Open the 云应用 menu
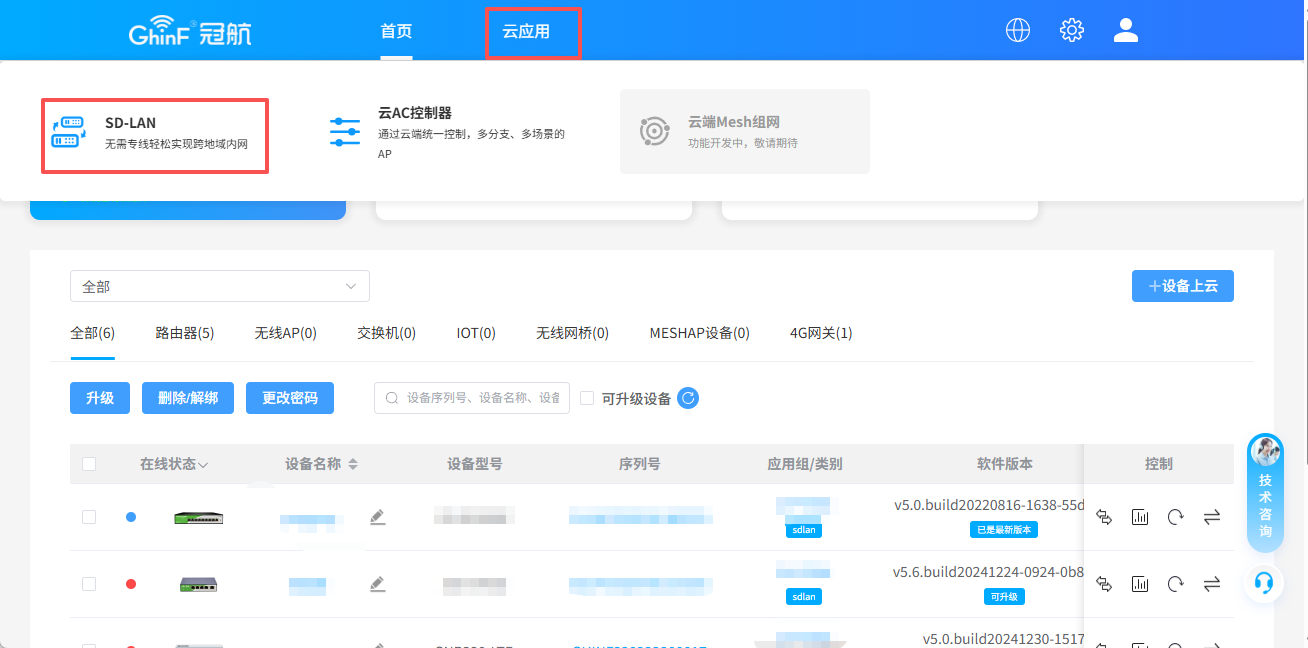The image size is (1308, 648). pos(526,32)
